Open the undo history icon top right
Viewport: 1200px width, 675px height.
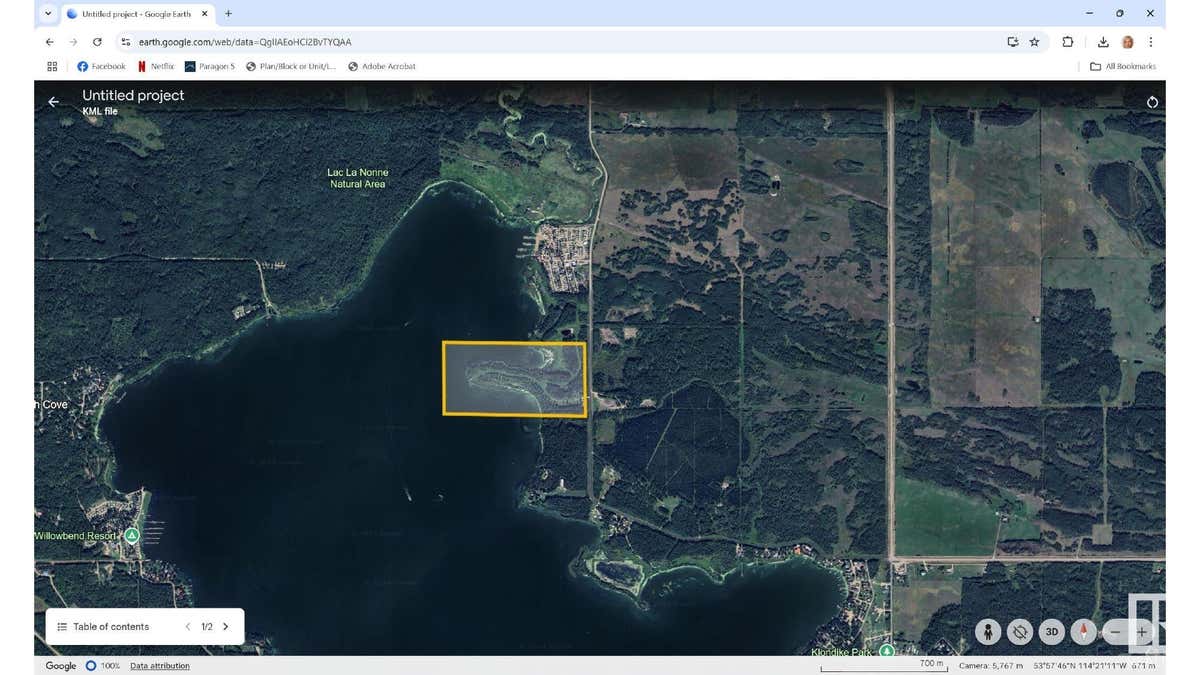tap(1151, 101)
